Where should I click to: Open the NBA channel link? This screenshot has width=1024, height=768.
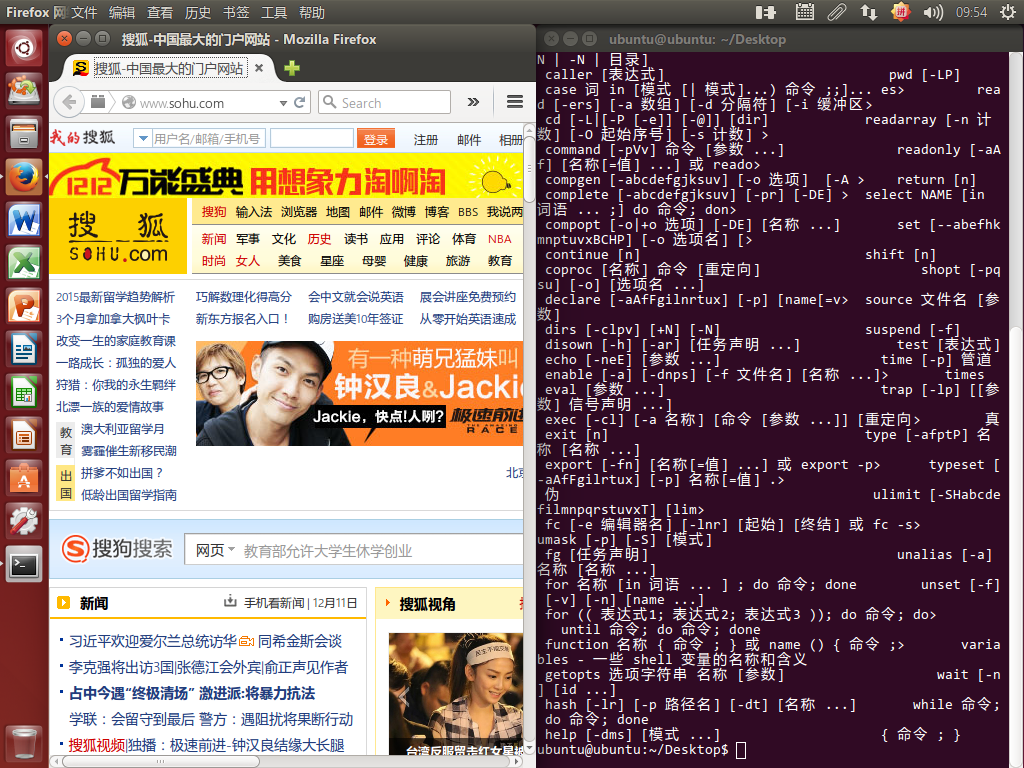tap(500, 239)
